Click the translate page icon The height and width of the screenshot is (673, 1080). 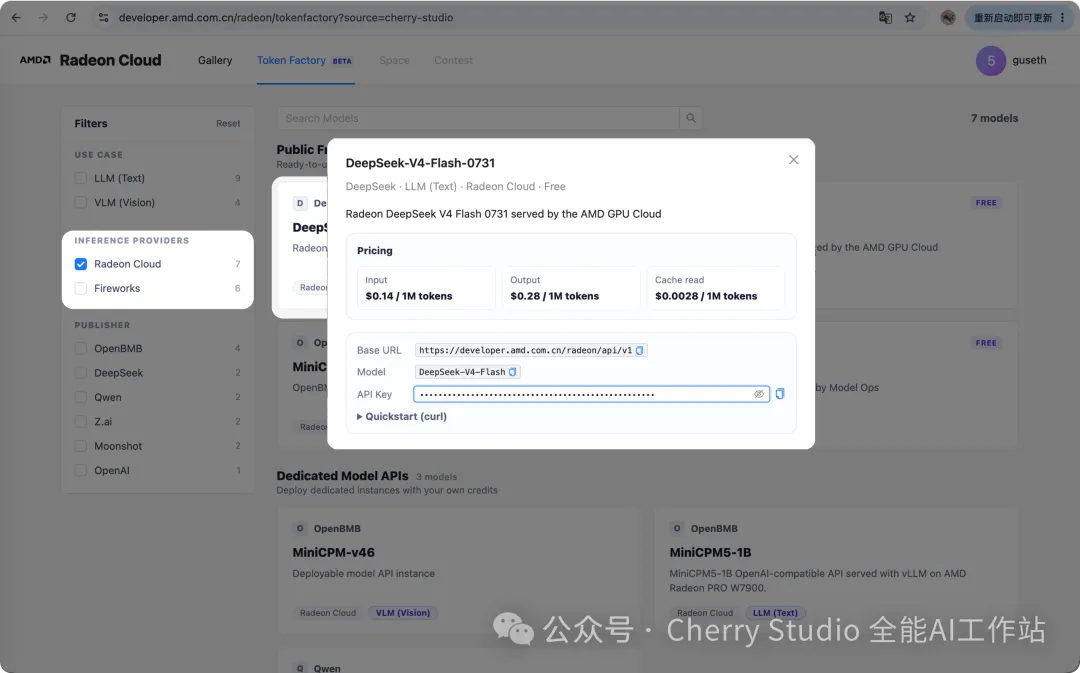(885, 18)
